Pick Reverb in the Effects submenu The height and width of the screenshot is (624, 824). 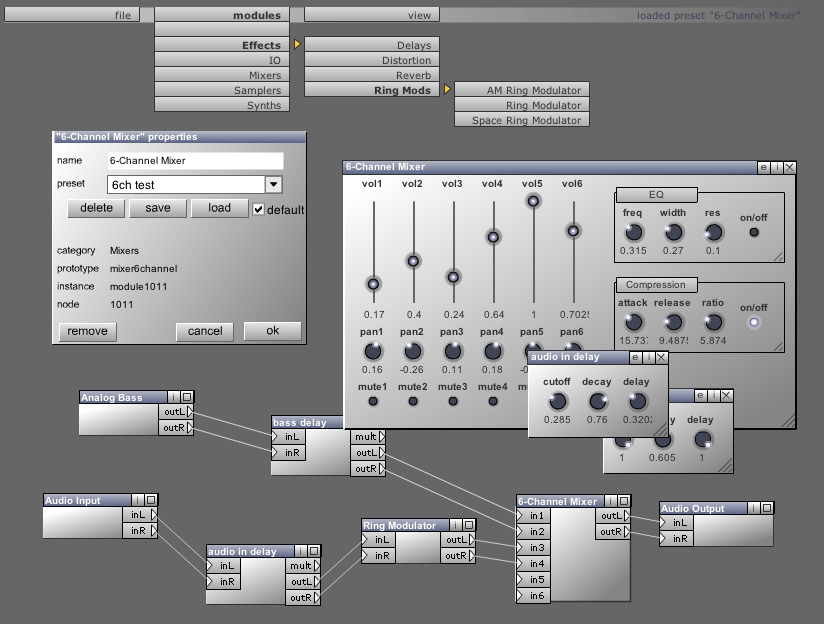pos(372,75)
